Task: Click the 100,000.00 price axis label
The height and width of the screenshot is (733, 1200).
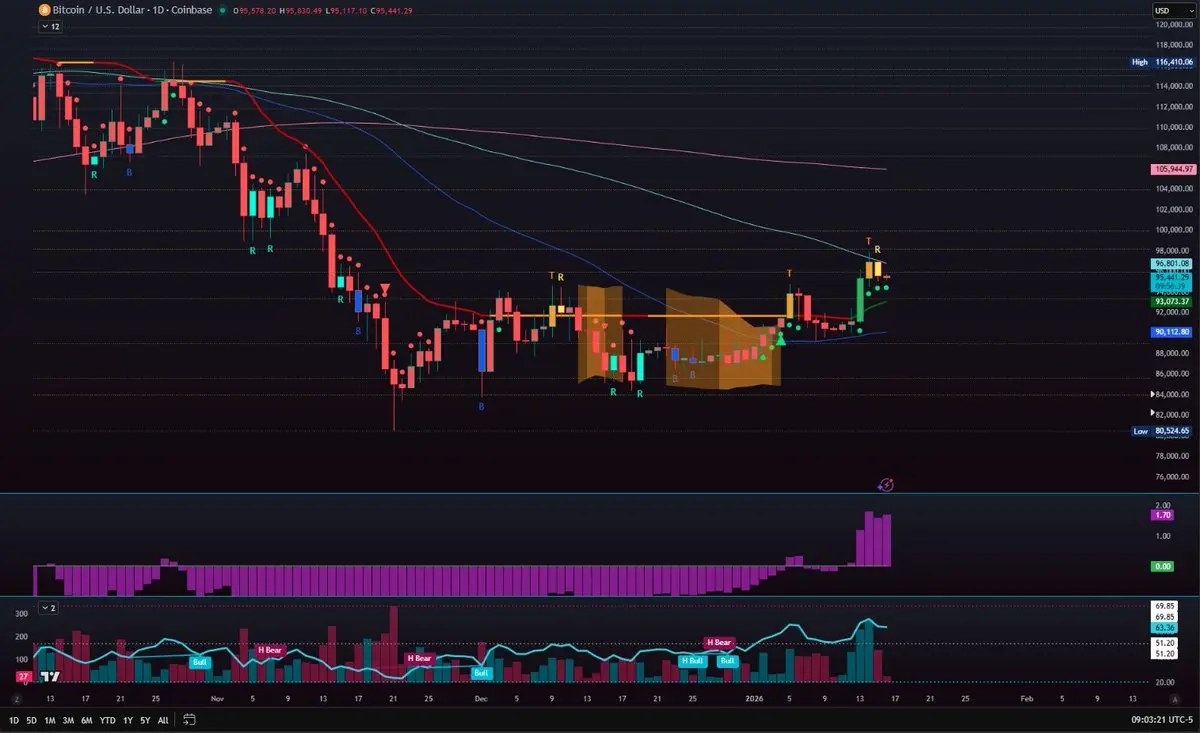Action: point(1172,230)
